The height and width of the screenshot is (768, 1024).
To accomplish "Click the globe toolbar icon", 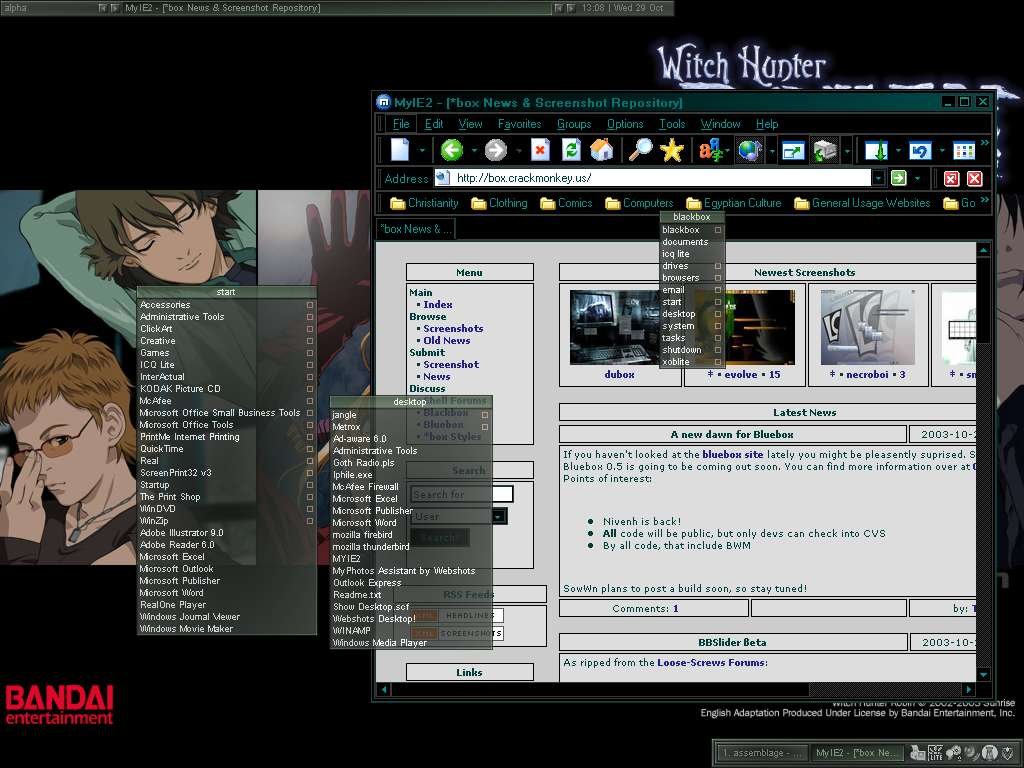I will [750, 151].
